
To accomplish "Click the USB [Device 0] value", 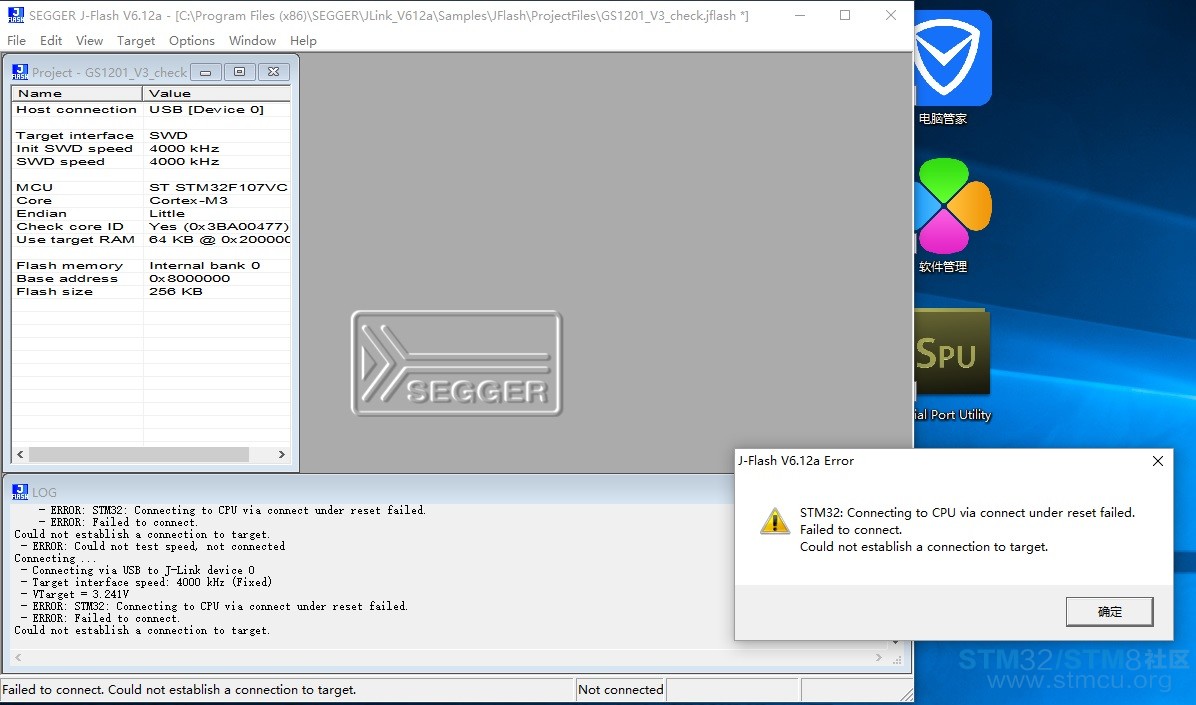I will click(x=206, y=109).
